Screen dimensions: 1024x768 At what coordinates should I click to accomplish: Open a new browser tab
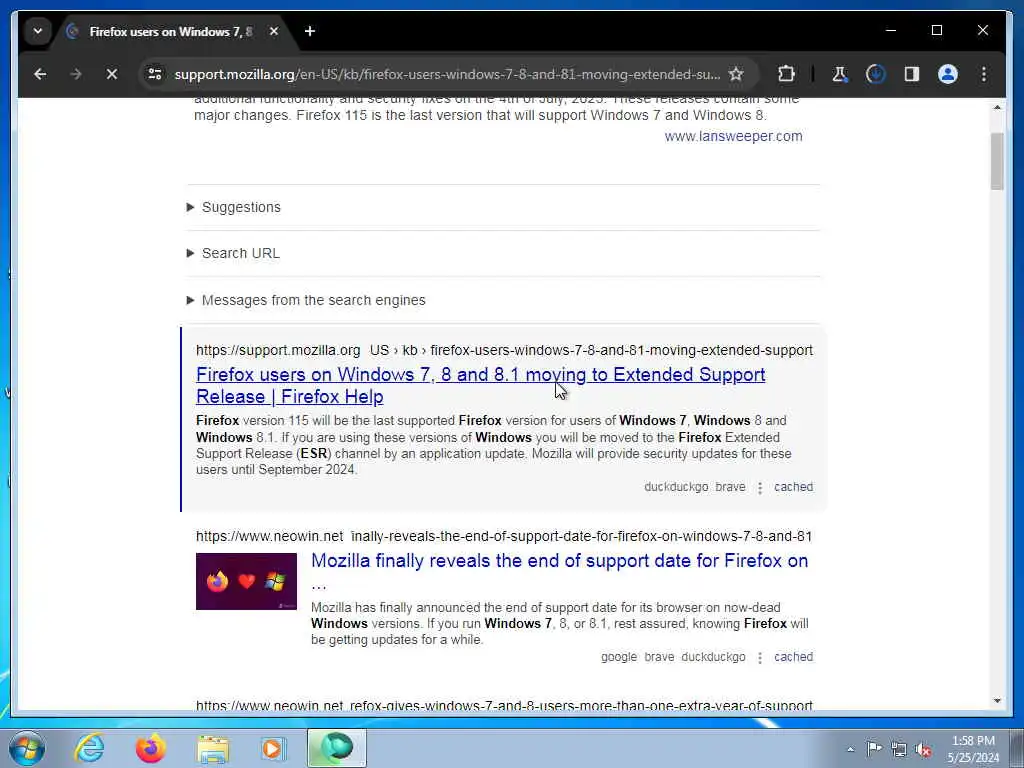[310, 31]
